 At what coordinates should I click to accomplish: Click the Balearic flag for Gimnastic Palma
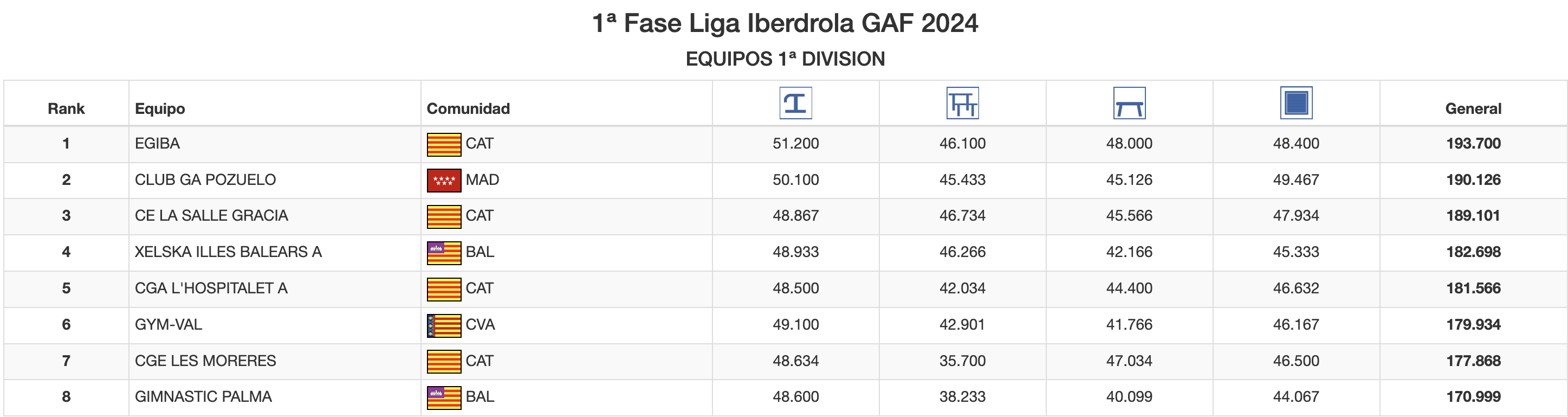[444, 397]
